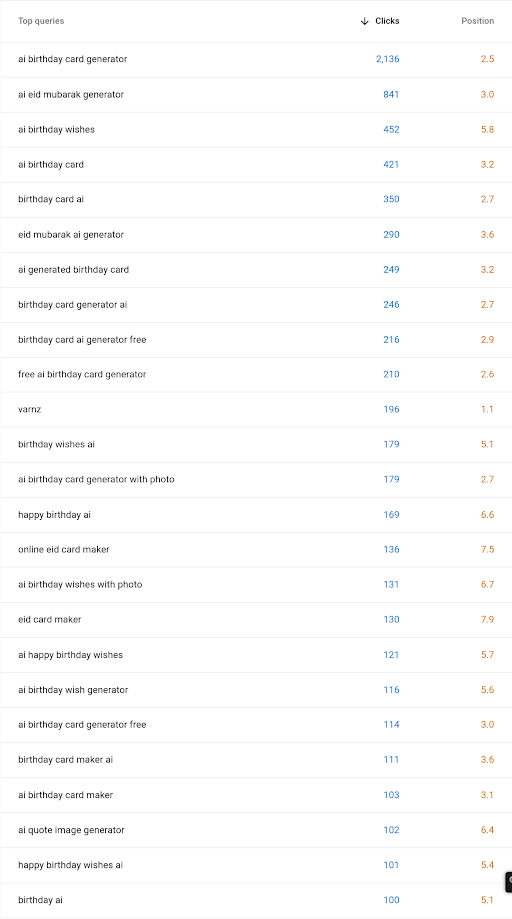Open the 'ai birthday wishes' query row
The image size is (512, 919).
pyautogui.click(x=256, y=130)
